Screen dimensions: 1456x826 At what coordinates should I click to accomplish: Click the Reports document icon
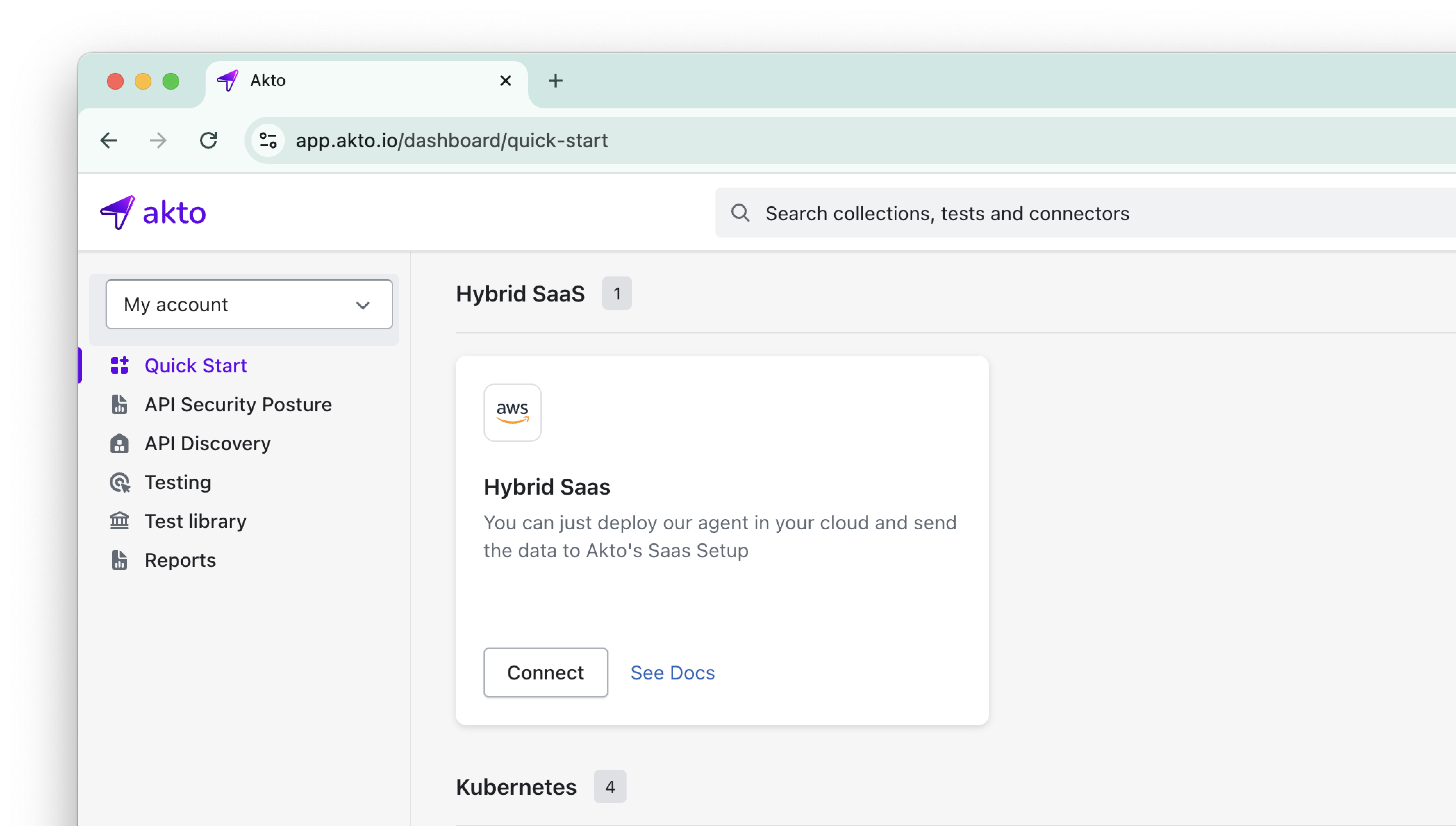click(x=119, y=560)
